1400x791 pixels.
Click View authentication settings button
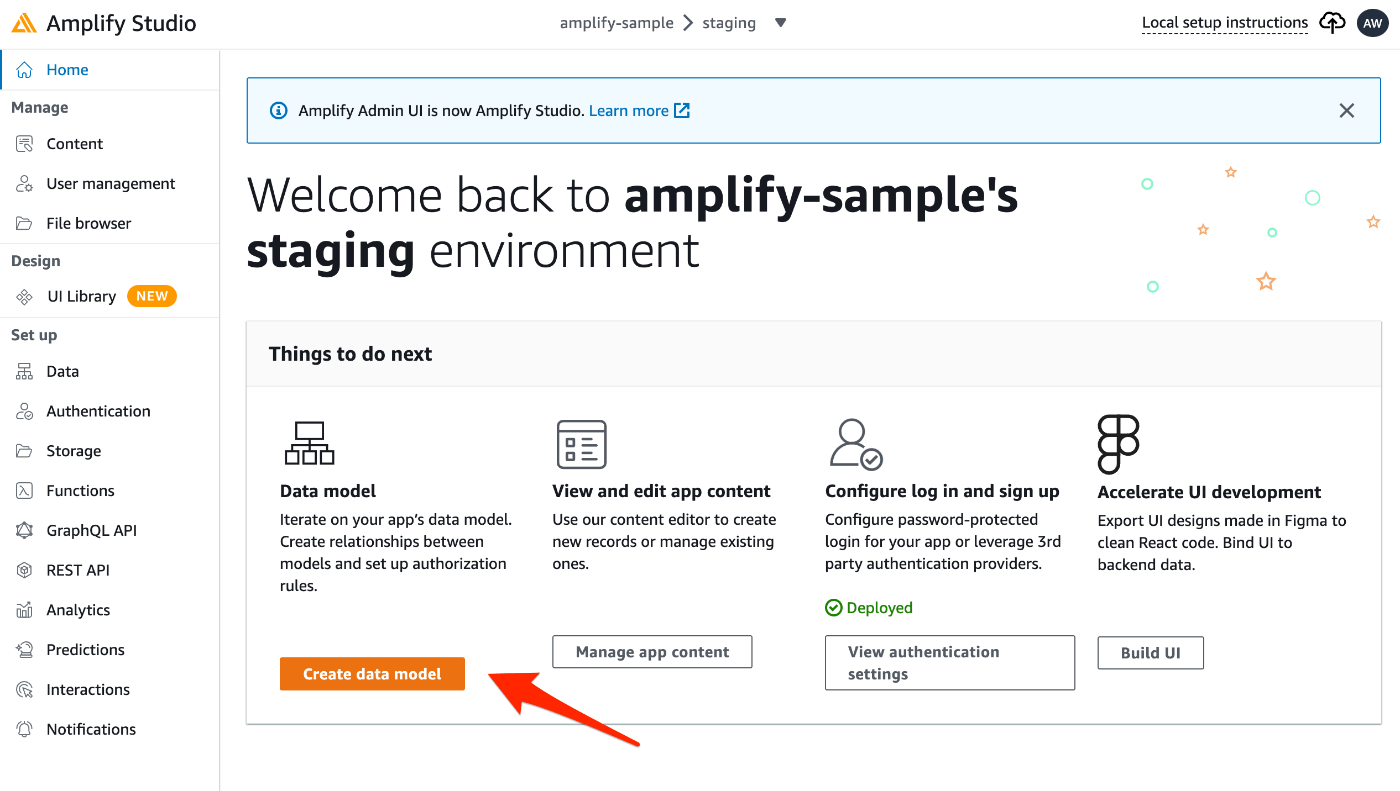(x=949, y=663)
